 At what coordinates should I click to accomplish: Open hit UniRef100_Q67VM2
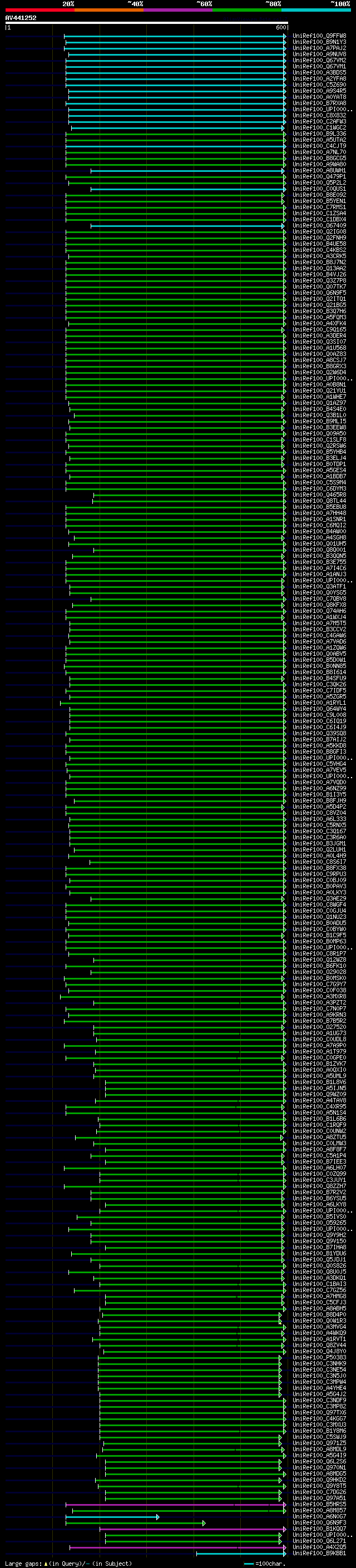[x=319, y=60]
